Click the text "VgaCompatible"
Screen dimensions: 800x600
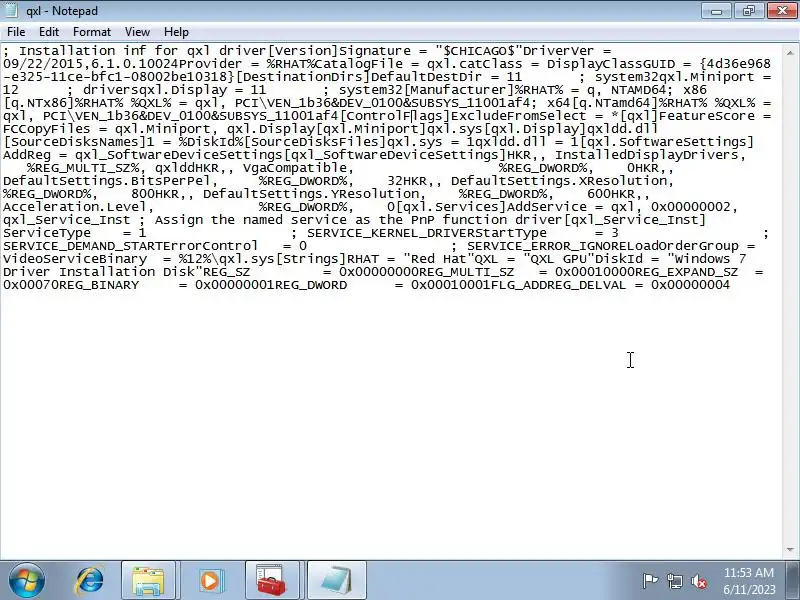295,168
